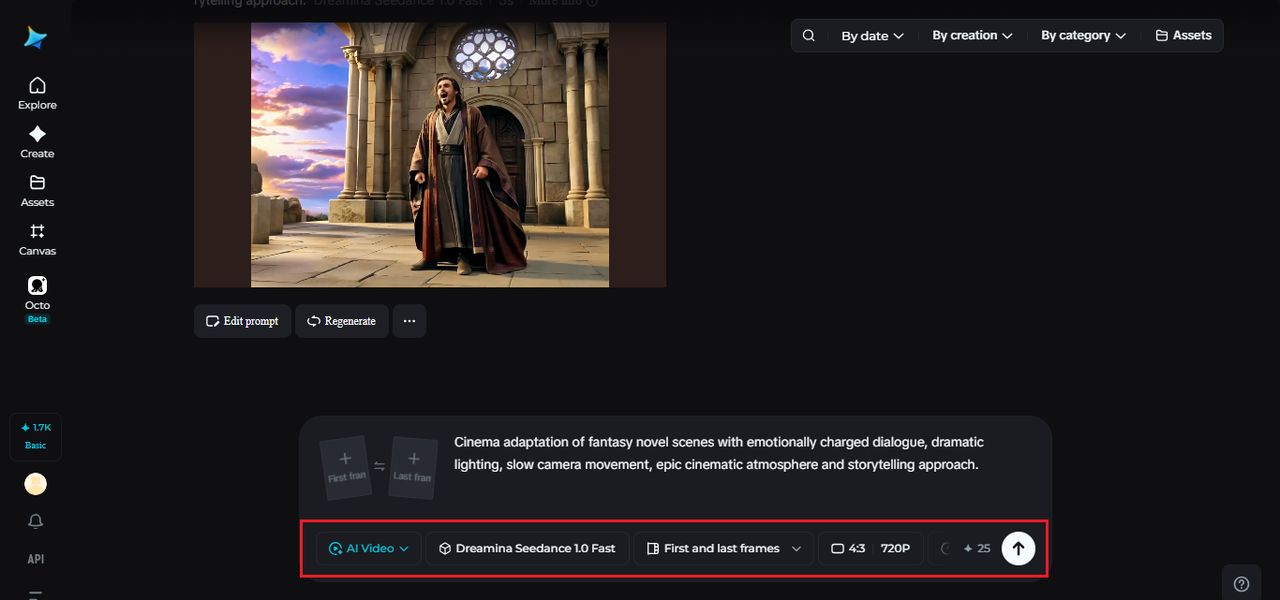The image size is (1280, 600).
Task: Click the Regenerate button
Action: point(342,321)
